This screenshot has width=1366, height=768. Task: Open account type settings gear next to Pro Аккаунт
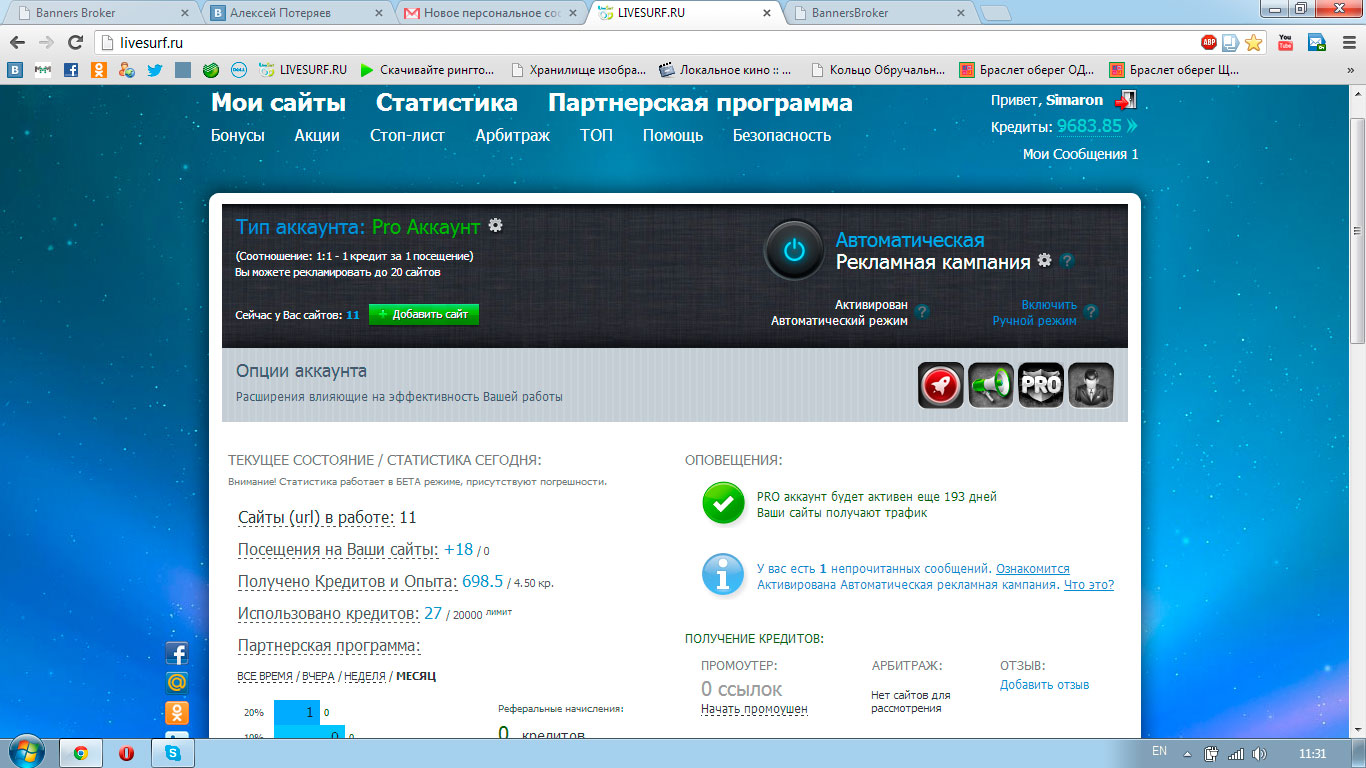[x=495, y=226]
